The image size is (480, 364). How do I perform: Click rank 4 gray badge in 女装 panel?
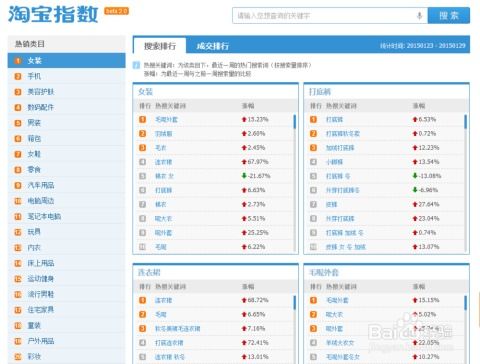(x=142, y=162)
